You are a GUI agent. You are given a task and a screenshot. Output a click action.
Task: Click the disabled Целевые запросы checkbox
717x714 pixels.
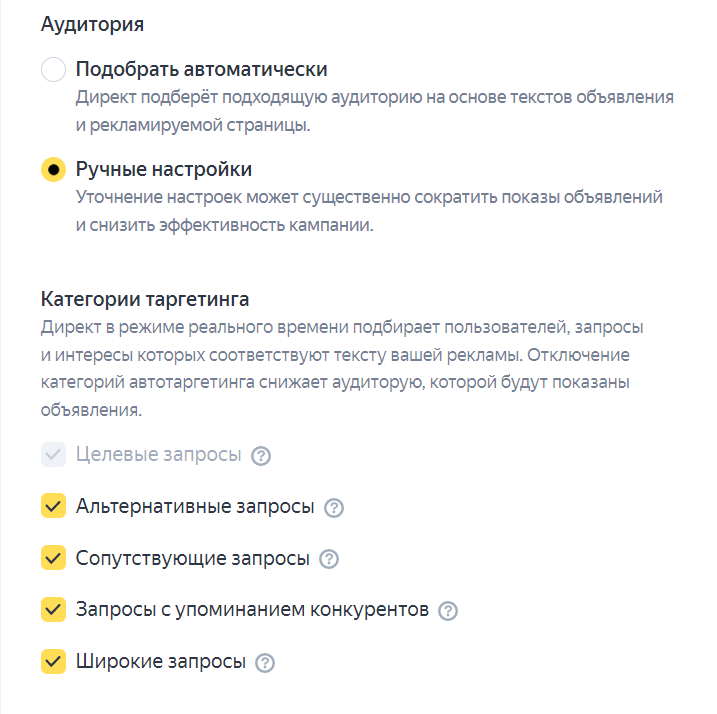tap(53, 455)
